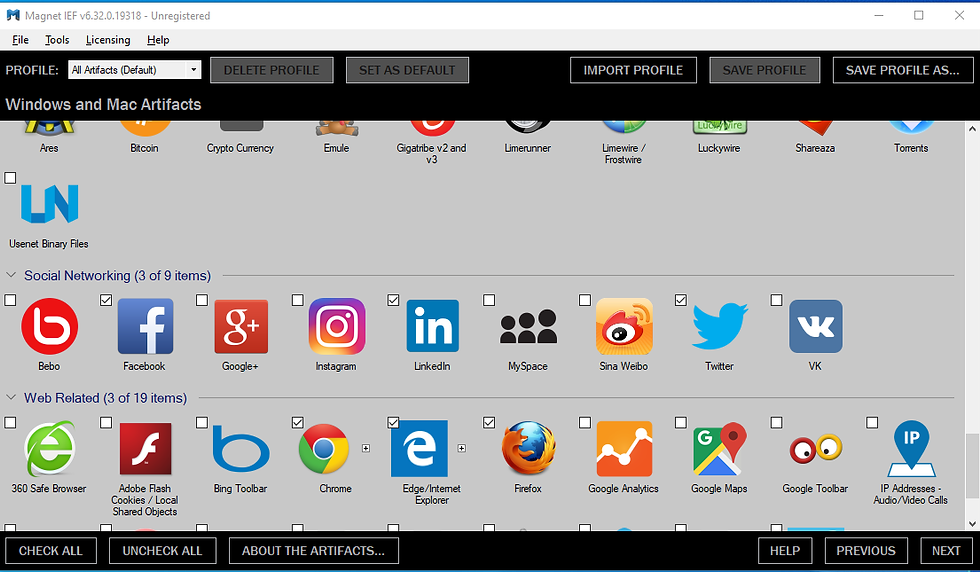Click the SAVE PROFILE button
This screenshot has height=572, width=980.
pyautogui.click(x=765, y=70)
